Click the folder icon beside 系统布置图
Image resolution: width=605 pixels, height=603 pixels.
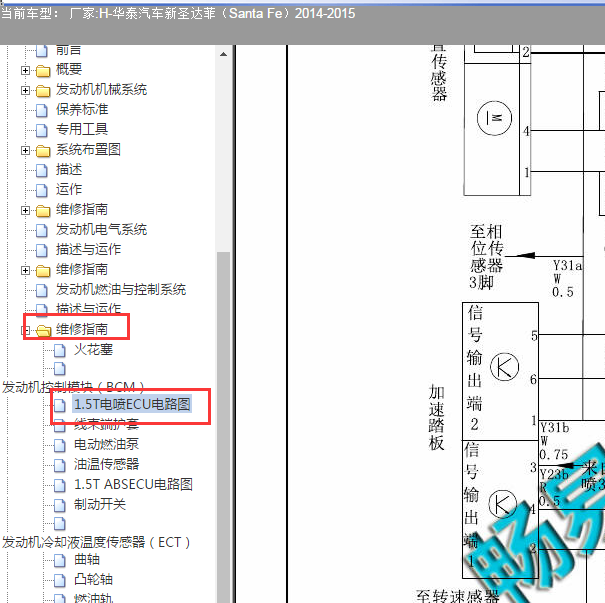point(43,150)
